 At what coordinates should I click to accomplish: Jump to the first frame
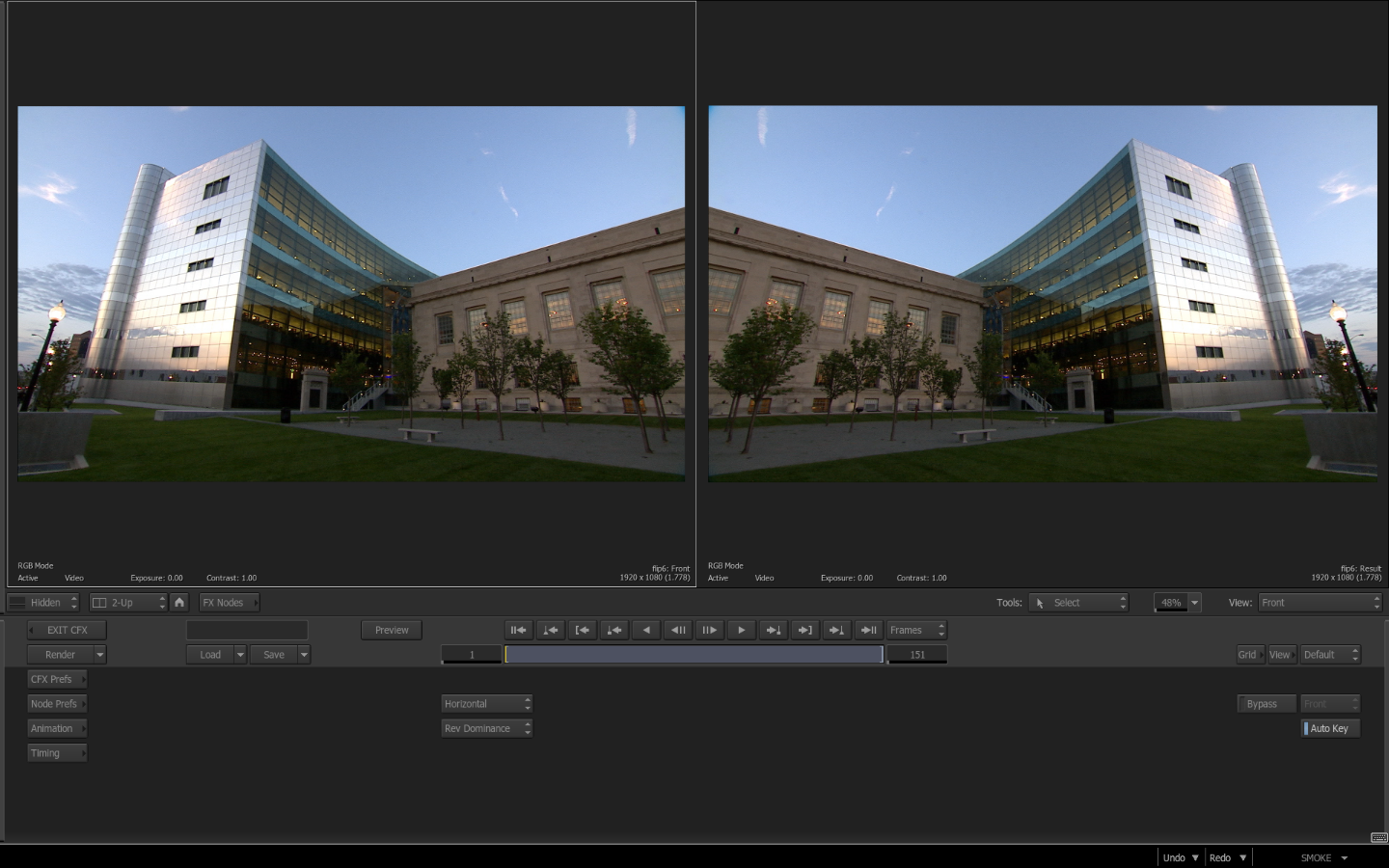pyautogui.click(x=518, y=631)
